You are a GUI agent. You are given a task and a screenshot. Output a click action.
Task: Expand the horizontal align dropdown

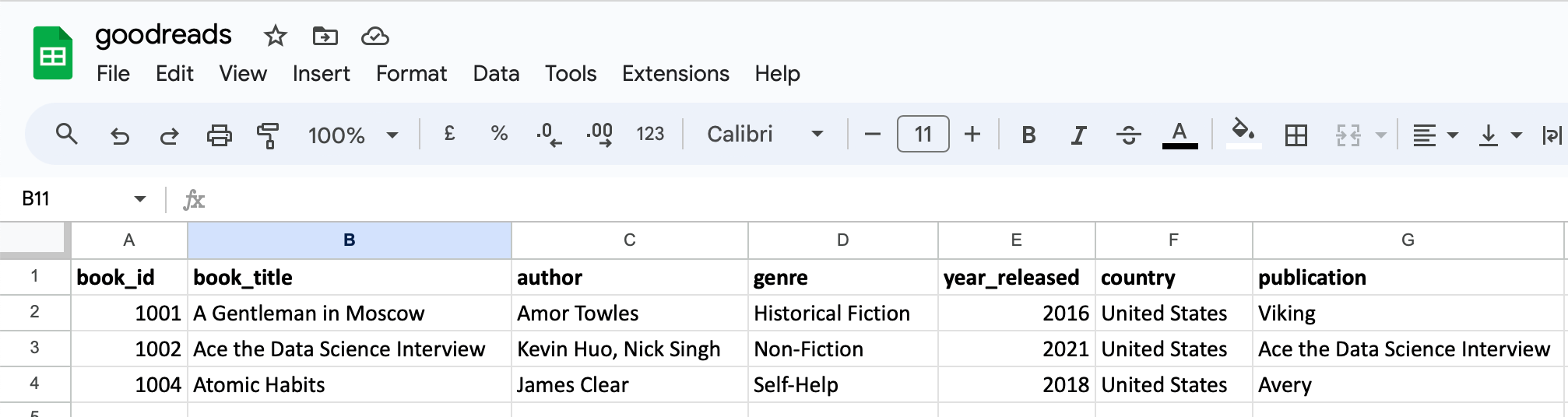click(1435, 135)
